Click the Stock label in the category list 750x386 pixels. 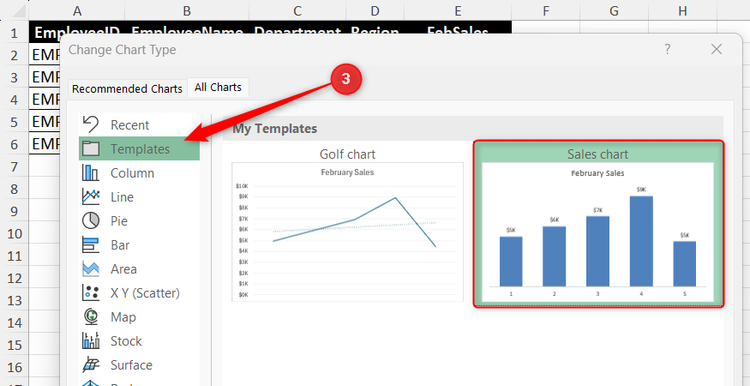click(x=126, y=341)
